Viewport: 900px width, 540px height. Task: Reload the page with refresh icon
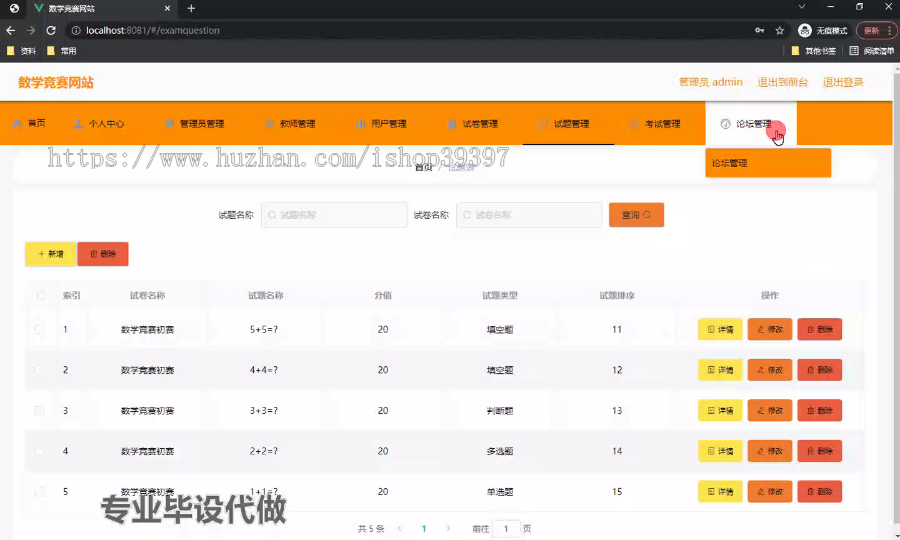(x=51, y=30)
